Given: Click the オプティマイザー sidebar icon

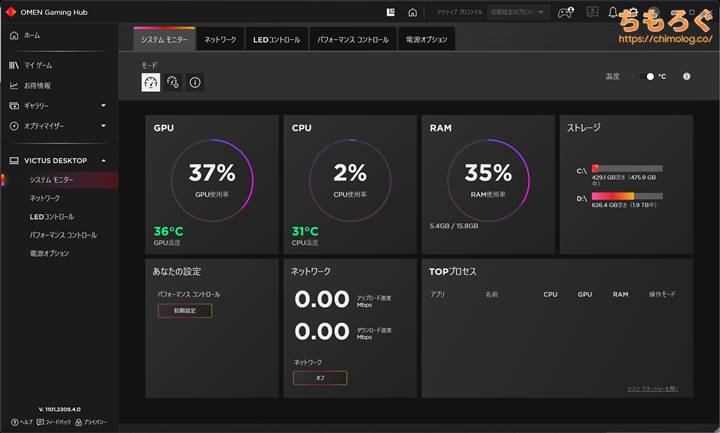Looking at the screenshot, I should (14, 126).
